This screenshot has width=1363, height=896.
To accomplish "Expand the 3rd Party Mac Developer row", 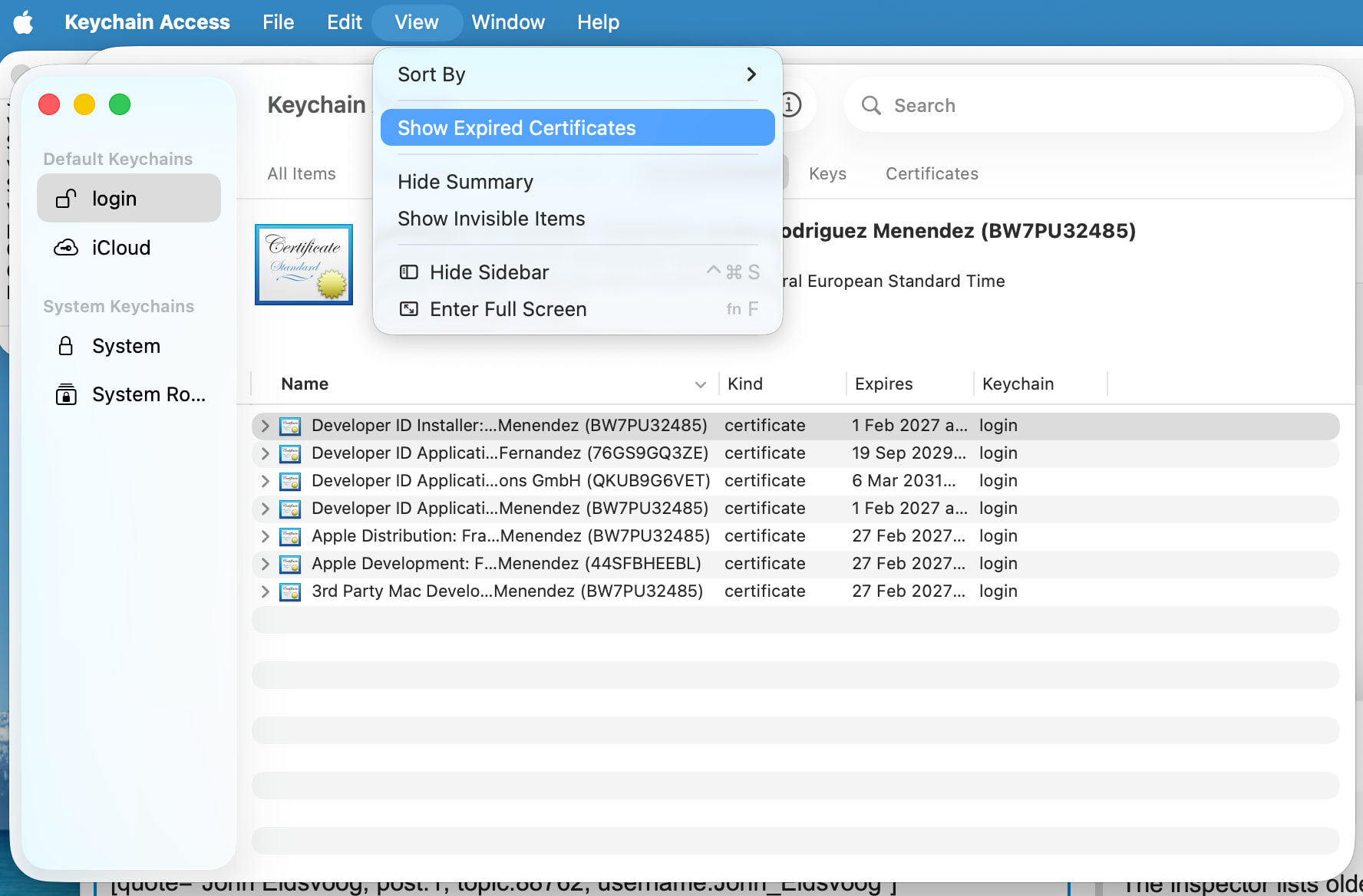I will (265, 591).
